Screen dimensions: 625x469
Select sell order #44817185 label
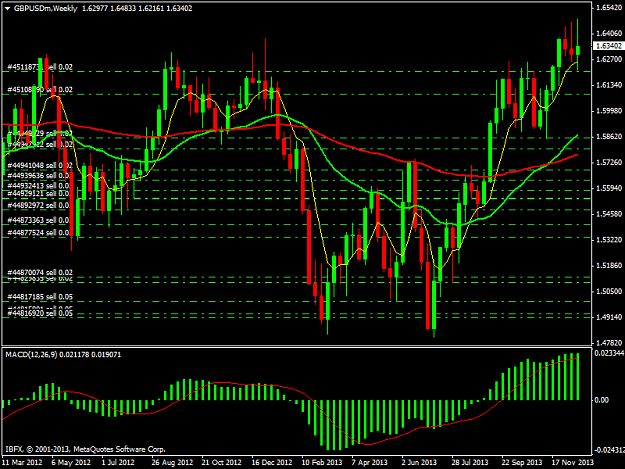40,297
